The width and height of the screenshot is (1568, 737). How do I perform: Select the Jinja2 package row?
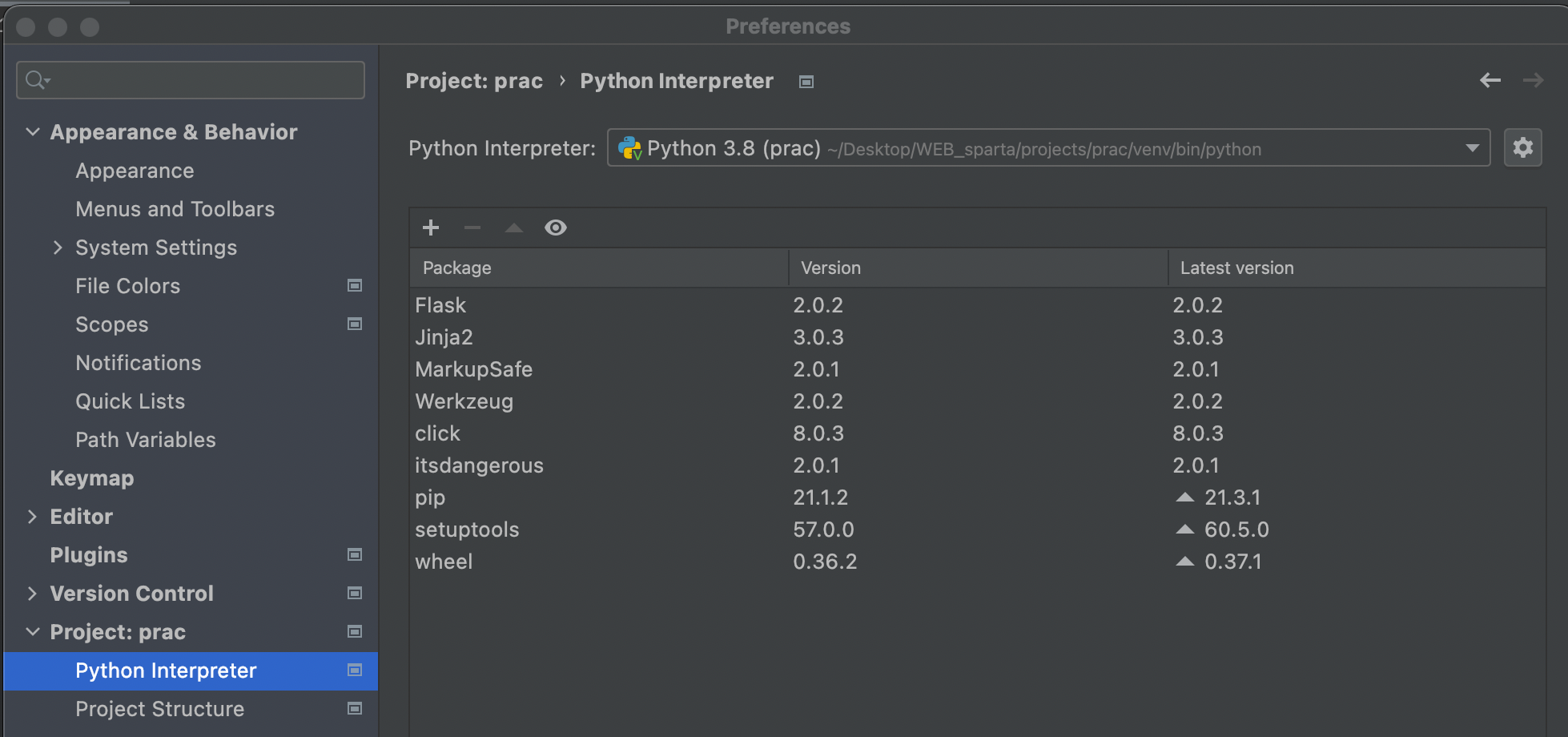tap(977, 337)
